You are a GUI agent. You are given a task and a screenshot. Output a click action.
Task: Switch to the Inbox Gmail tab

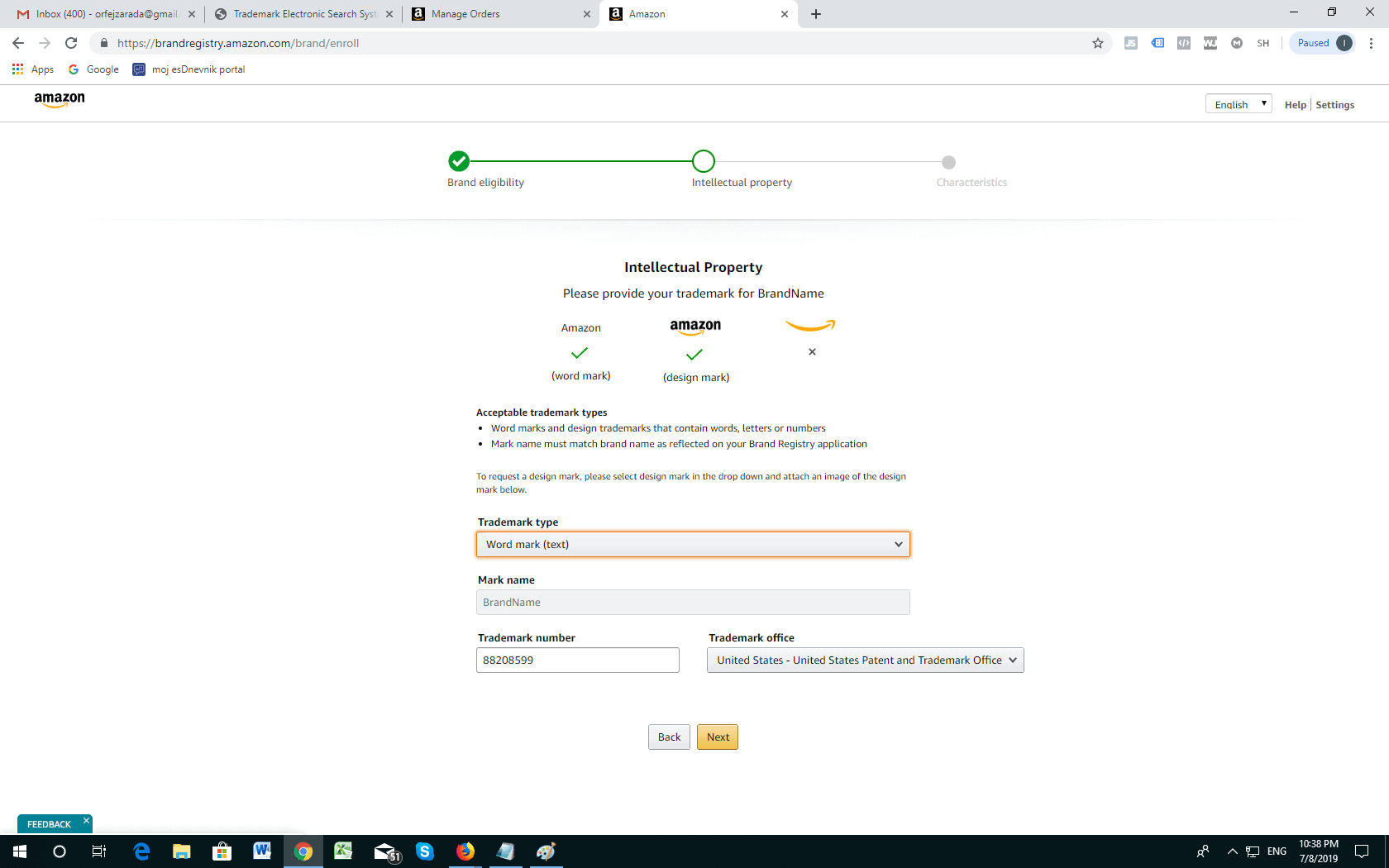click(x=105, y=14)
